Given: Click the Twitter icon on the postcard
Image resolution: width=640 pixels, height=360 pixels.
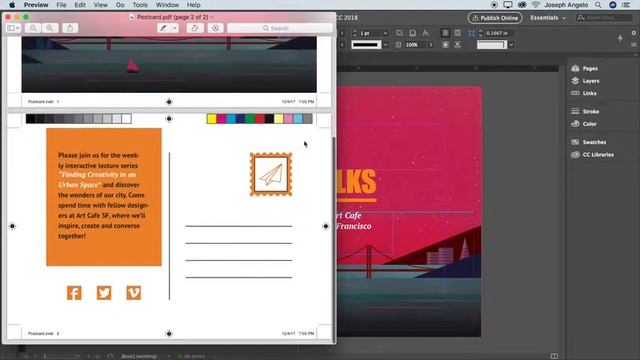Looking at the screenshot, I should pos(104,293).
